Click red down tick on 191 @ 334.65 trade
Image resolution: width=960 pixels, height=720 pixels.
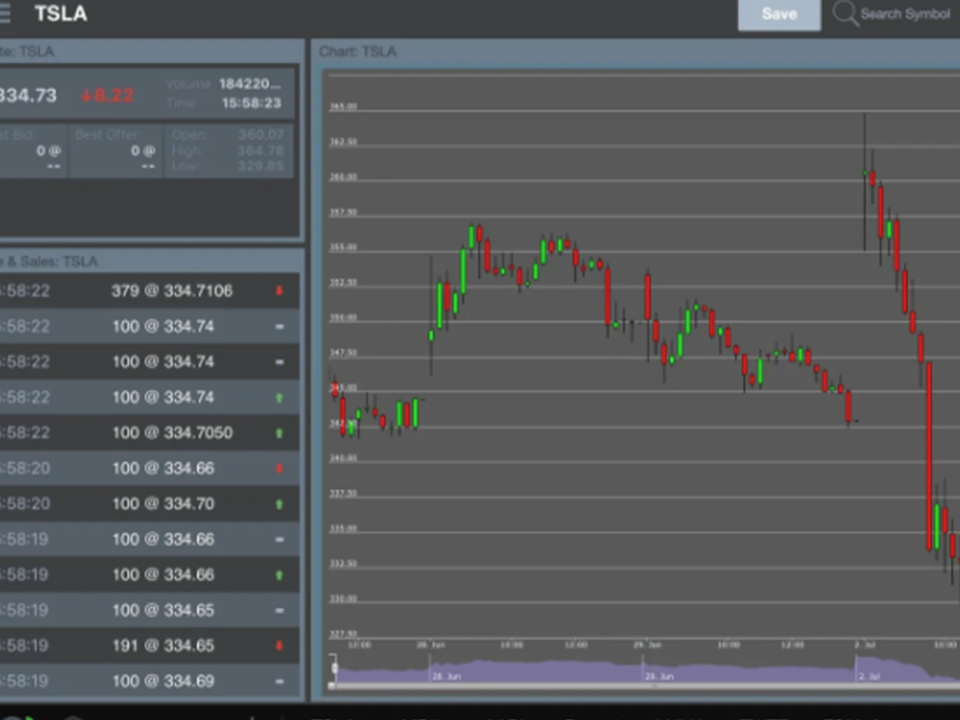click(279, 645)
